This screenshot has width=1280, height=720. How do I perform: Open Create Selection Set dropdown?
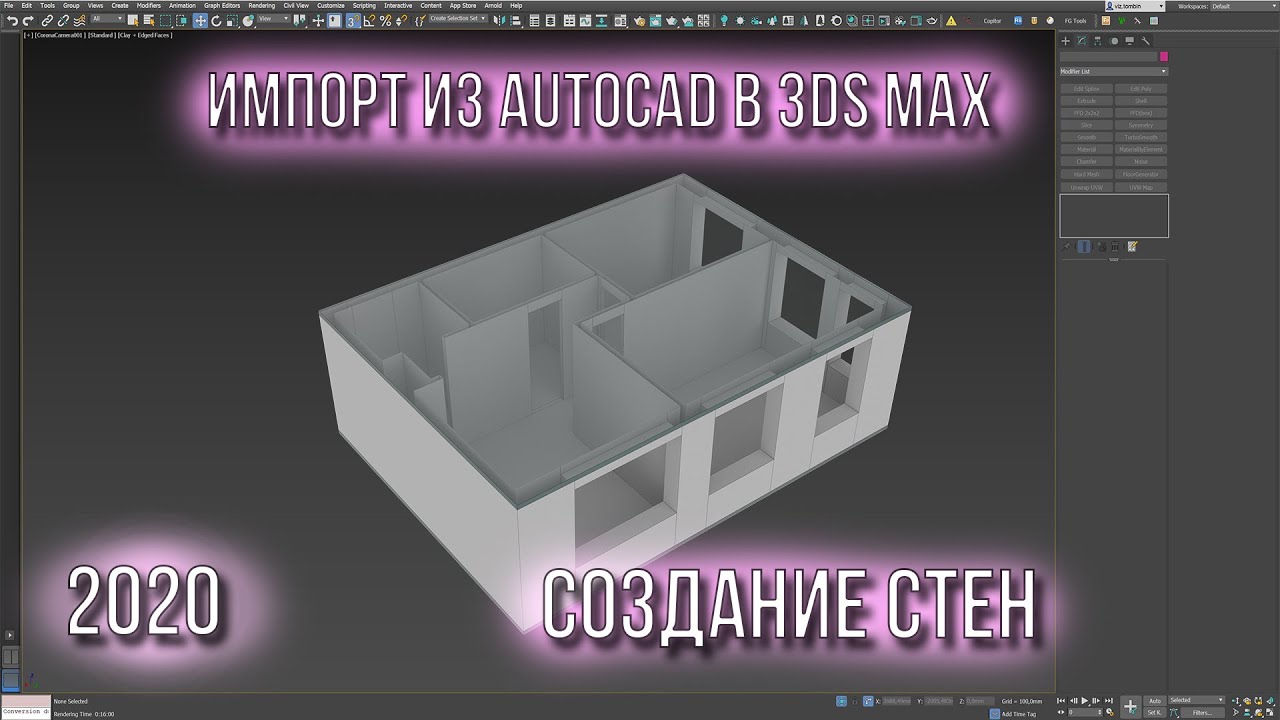pos(458,19)
